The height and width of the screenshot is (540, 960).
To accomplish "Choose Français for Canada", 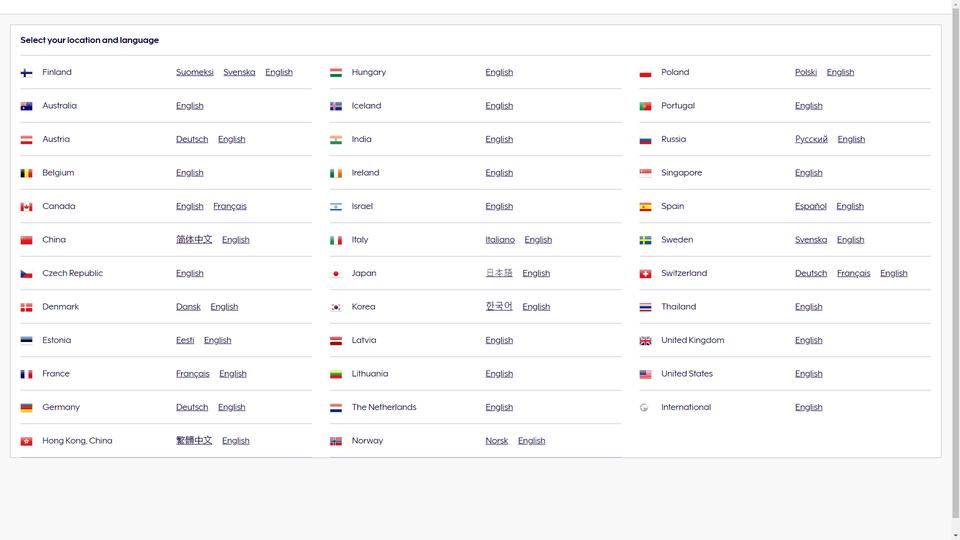I will 229,206.
